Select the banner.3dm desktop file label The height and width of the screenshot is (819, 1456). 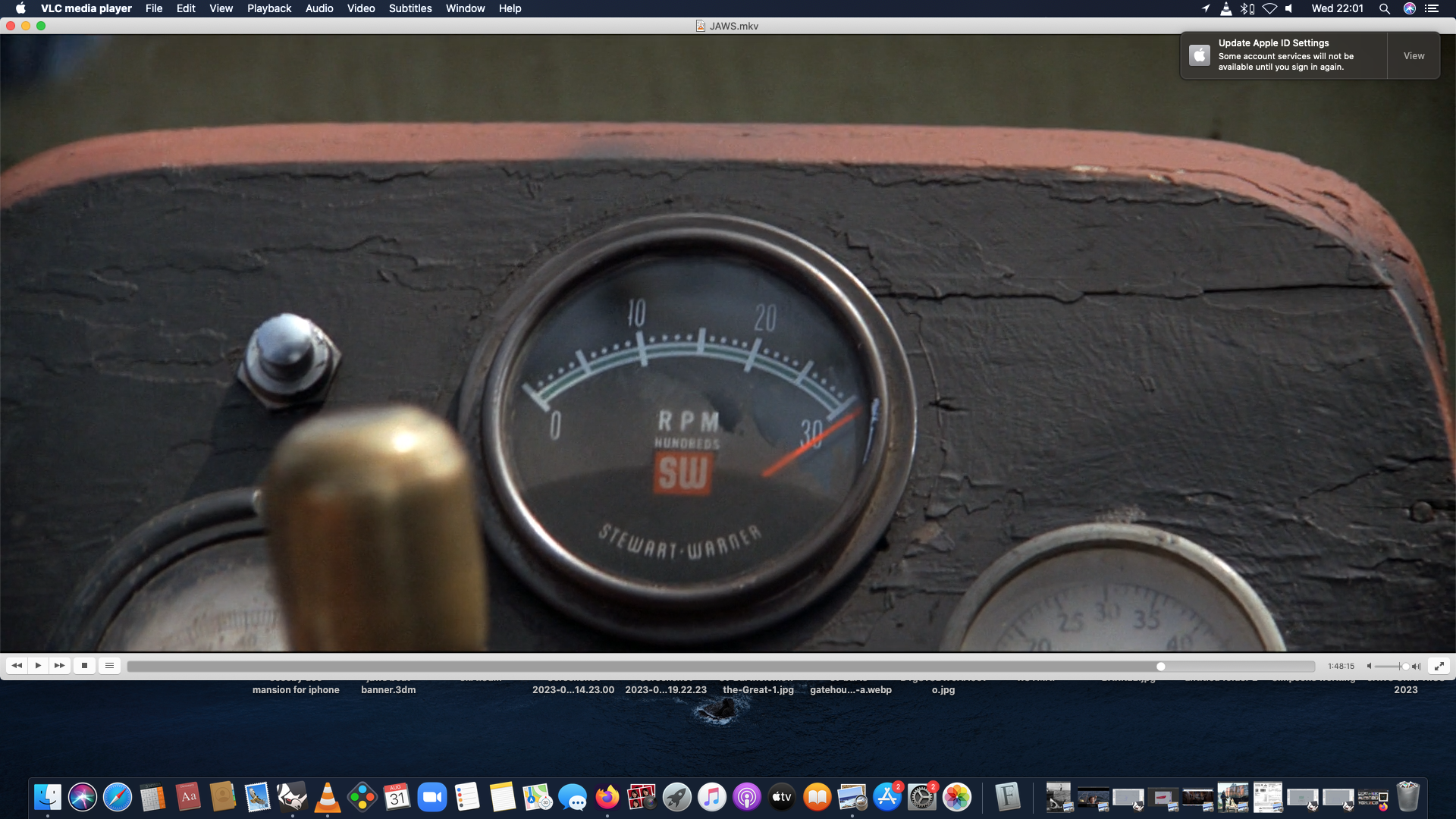pos(388,690)
